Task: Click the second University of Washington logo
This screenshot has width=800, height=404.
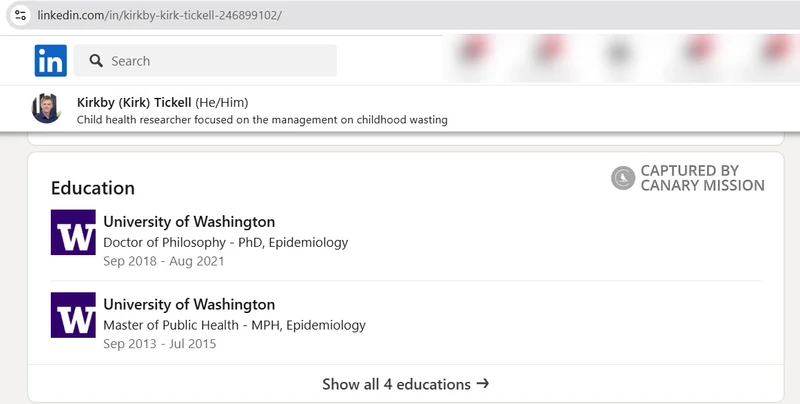Action: (x=73, y=315)
